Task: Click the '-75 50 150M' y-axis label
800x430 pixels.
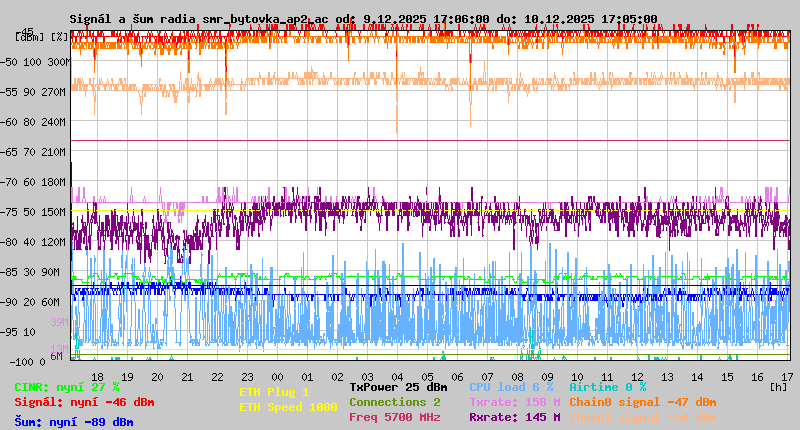Action: 33,212
